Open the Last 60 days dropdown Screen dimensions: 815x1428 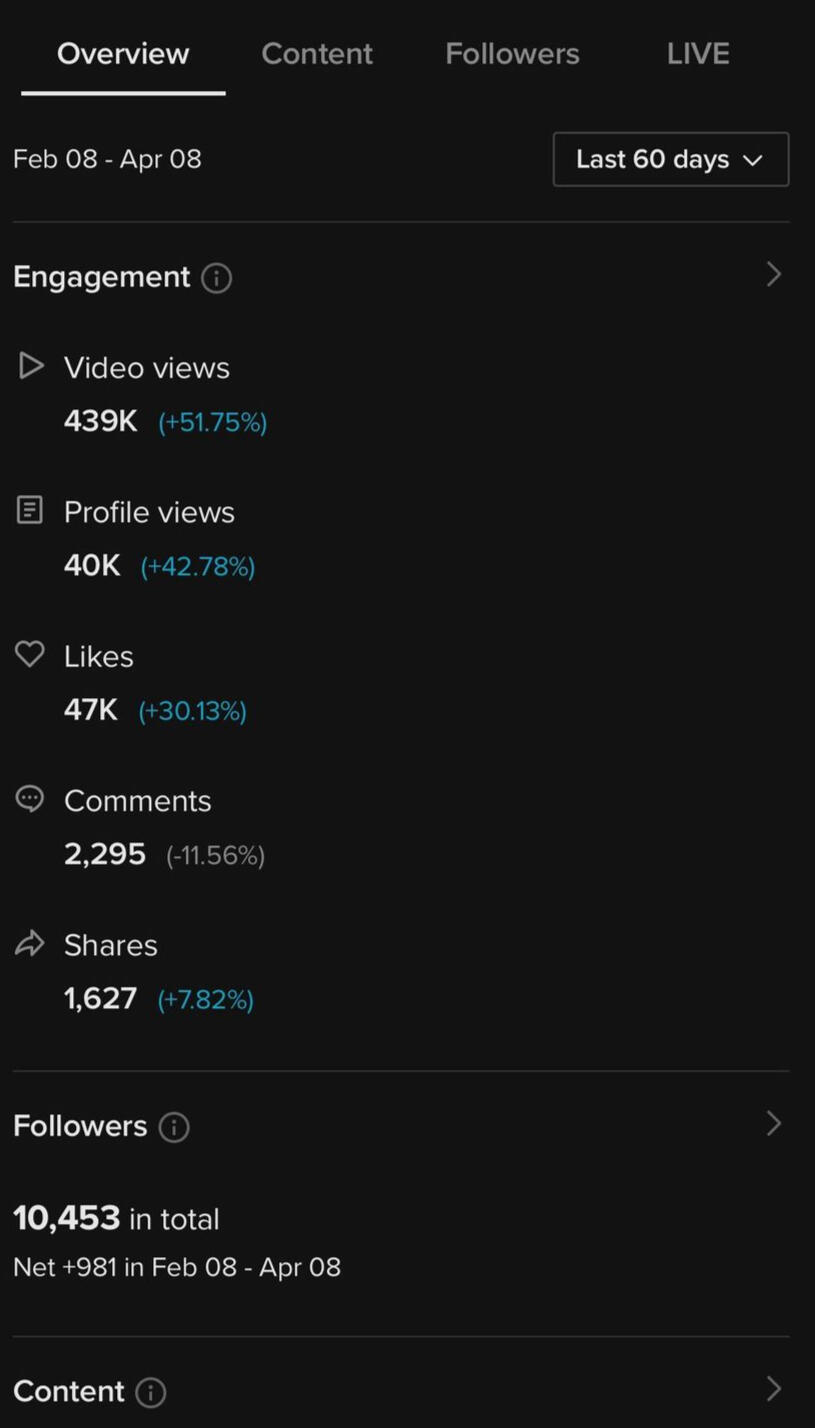[670, 160]
